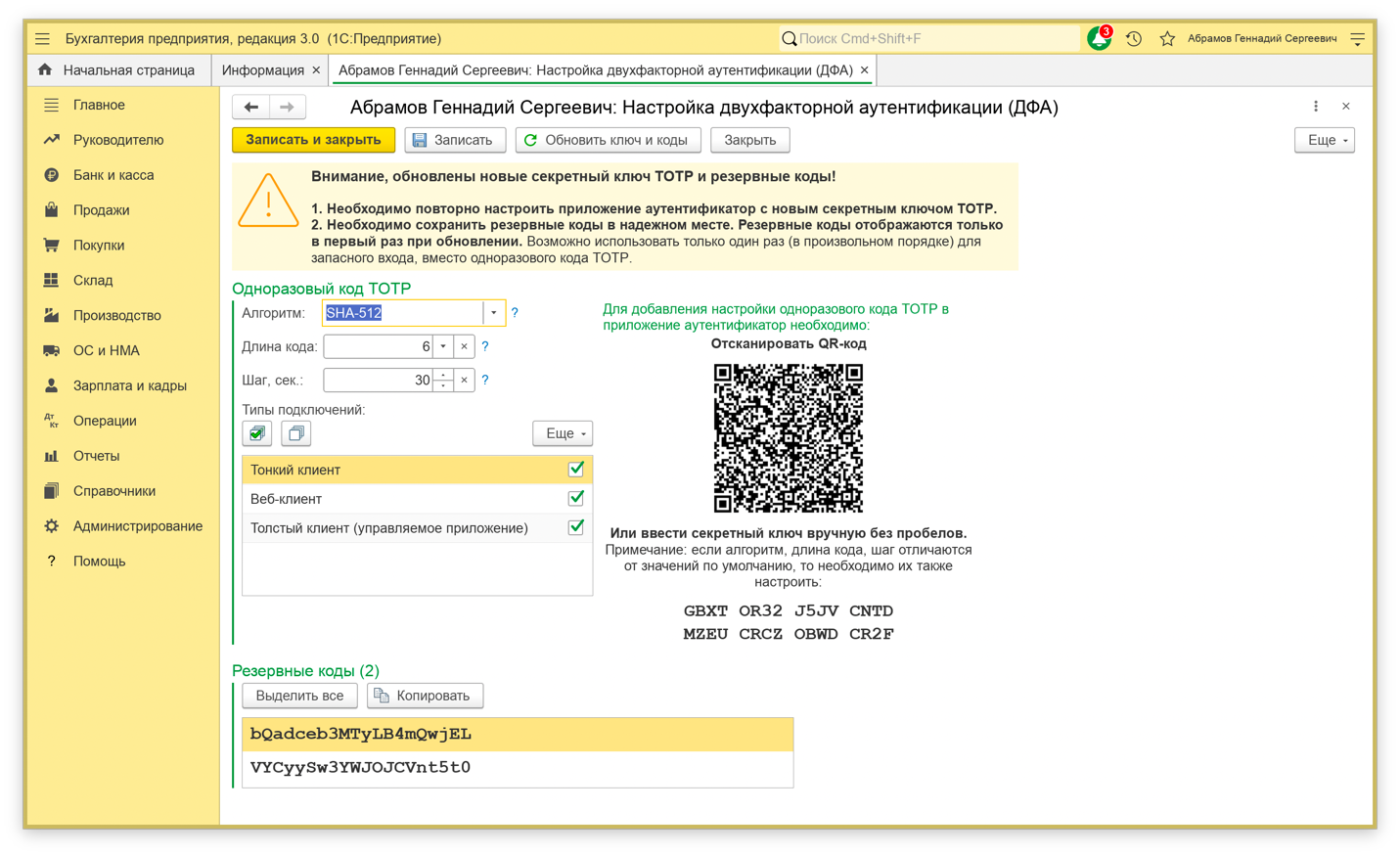Click the SHA-512 algorithm input field

403,313
